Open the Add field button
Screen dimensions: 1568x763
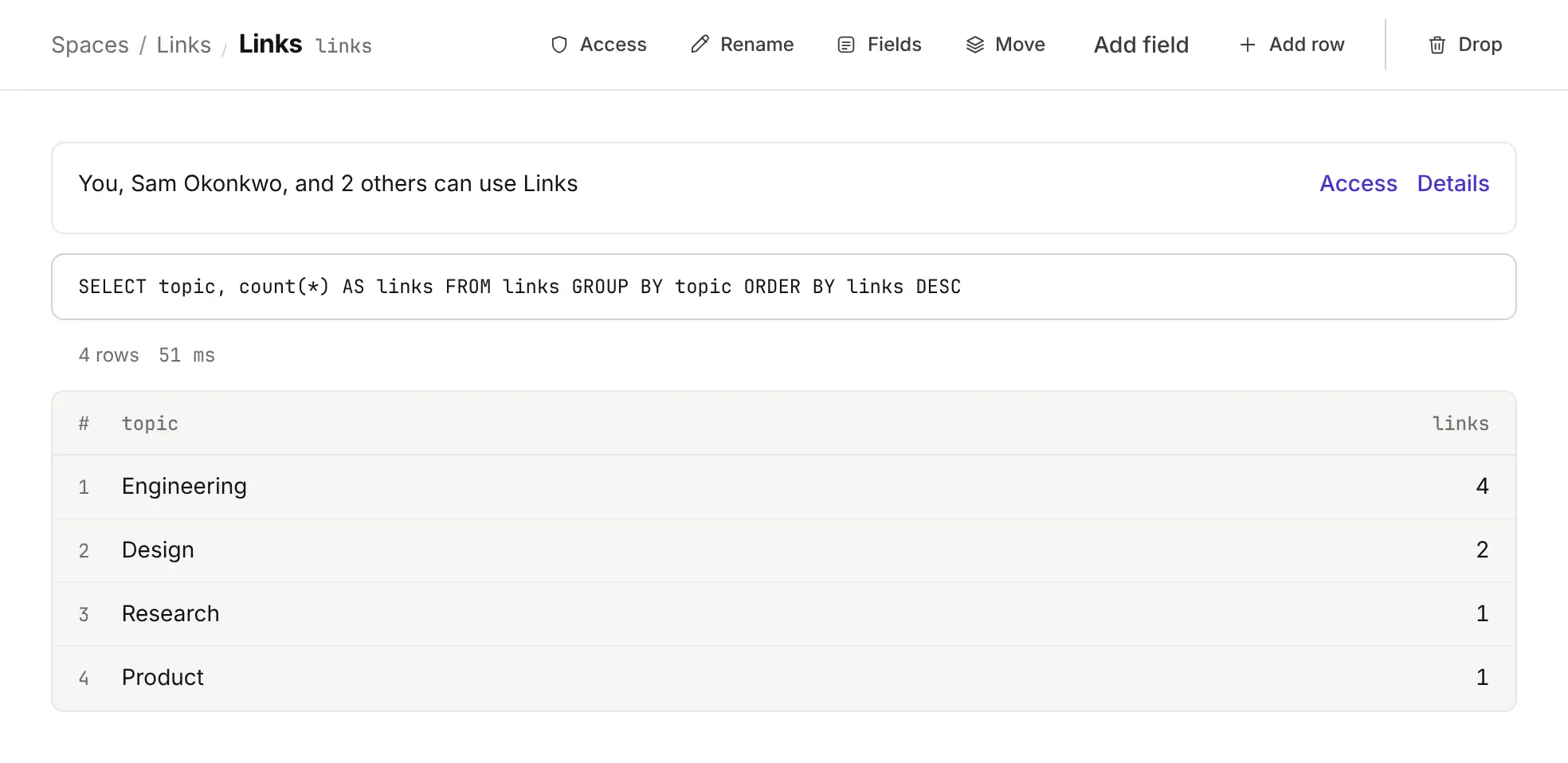pos(1141,45)
